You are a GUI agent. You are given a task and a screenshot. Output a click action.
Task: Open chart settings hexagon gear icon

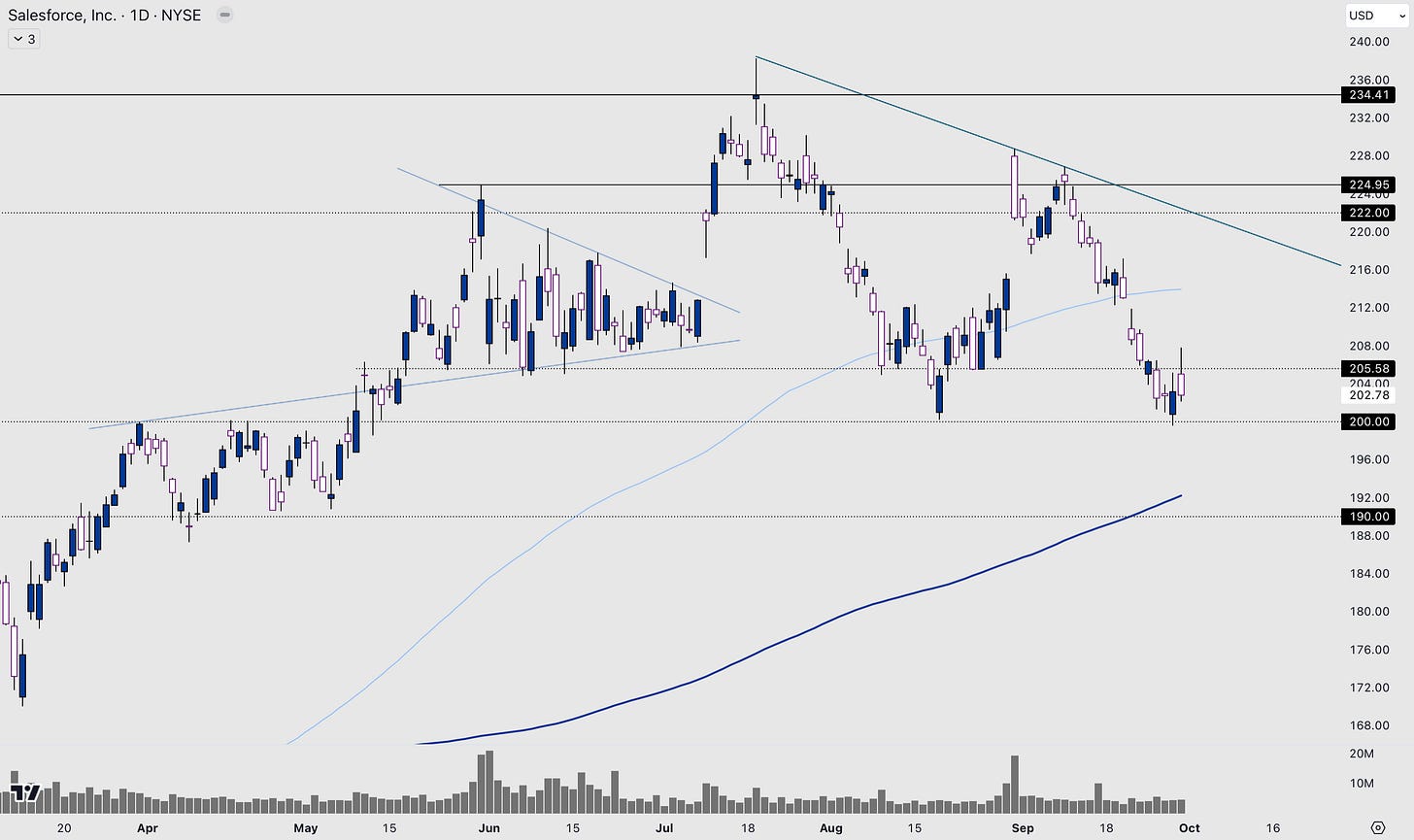tap(1378, 827)
